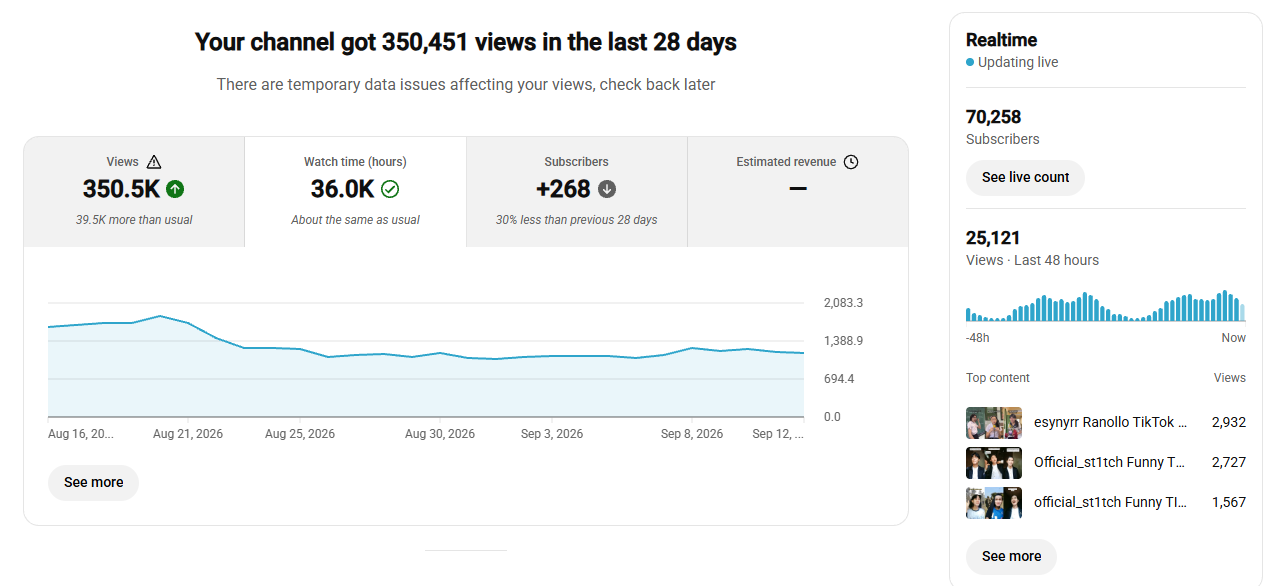
Task: Open the Views metric tab
Action: [134, 192]
